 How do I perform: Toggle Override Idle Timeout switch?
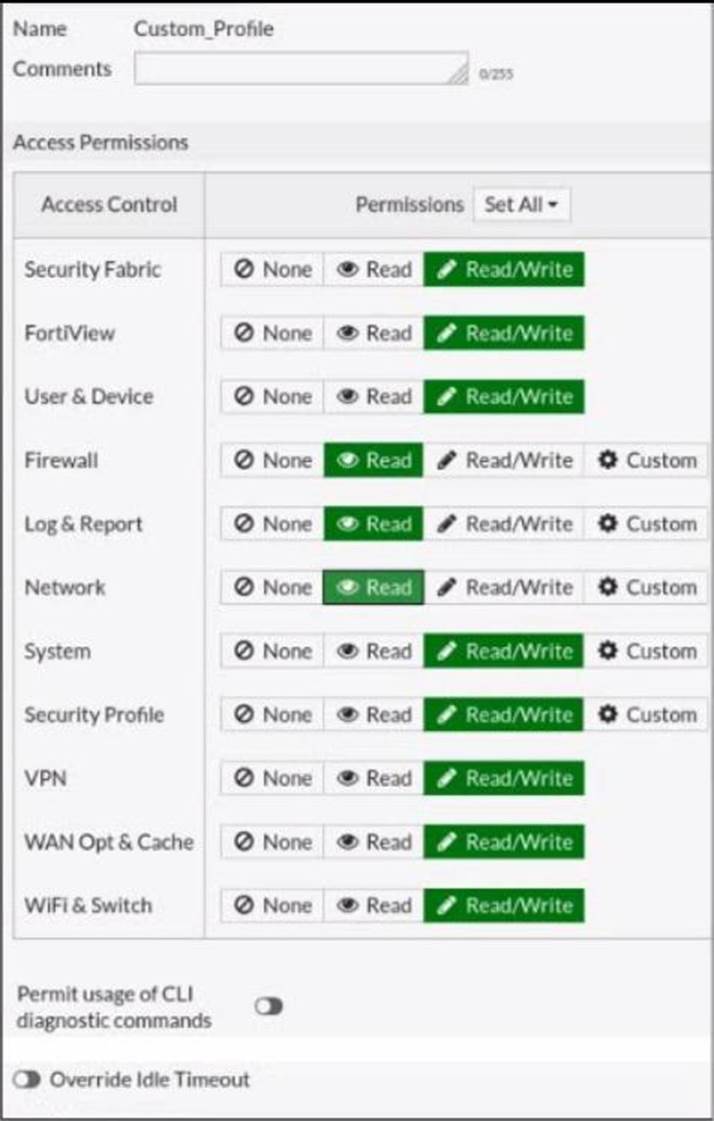(x=26, y=1080)
